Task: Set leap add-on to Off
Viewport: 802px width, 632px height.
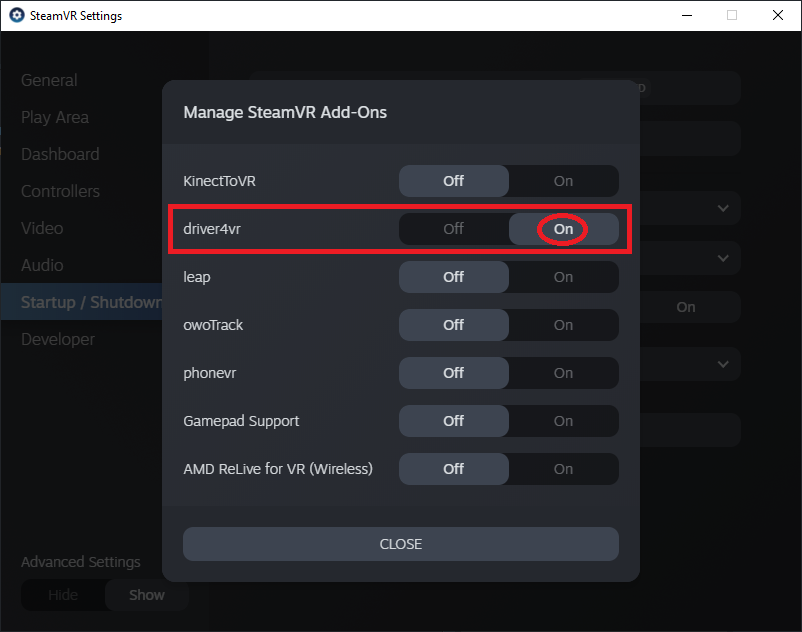Action: click(454, 277)
